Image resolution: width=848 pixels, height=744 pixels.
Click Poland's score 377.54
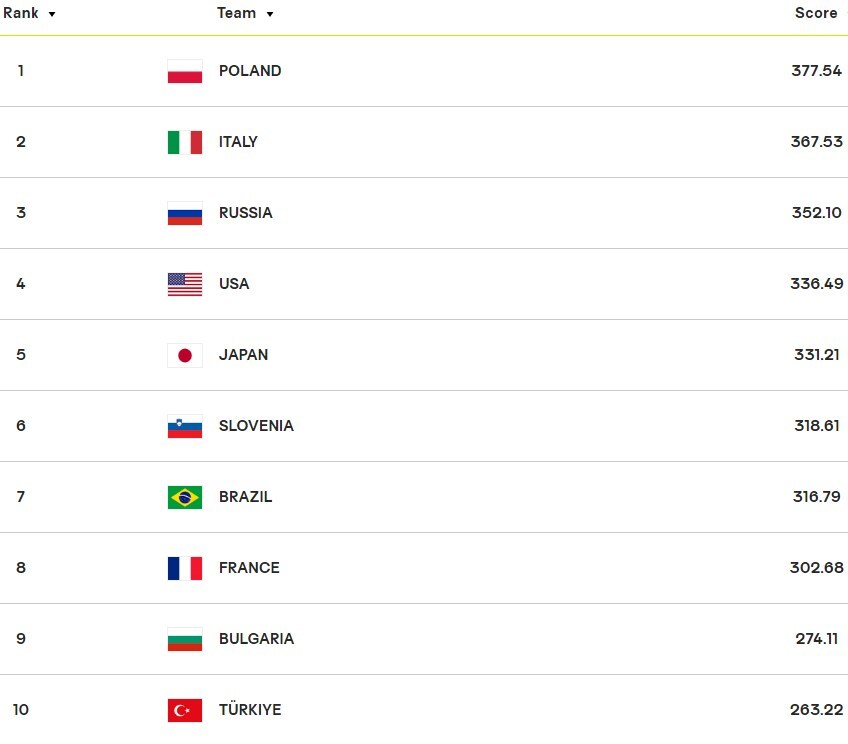(x=816, y=71)
